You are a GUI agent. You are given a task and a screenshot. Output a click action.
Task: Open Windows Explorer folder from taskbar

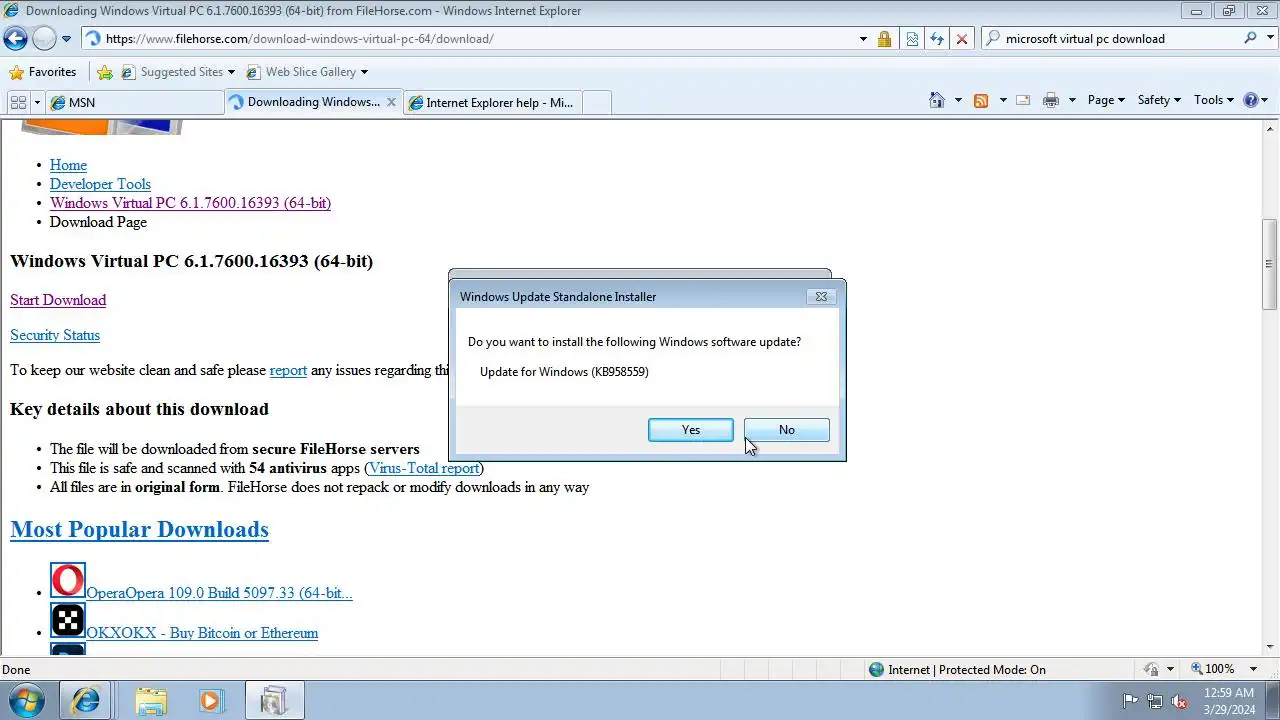pyautogui.click(x=151, y=701)
